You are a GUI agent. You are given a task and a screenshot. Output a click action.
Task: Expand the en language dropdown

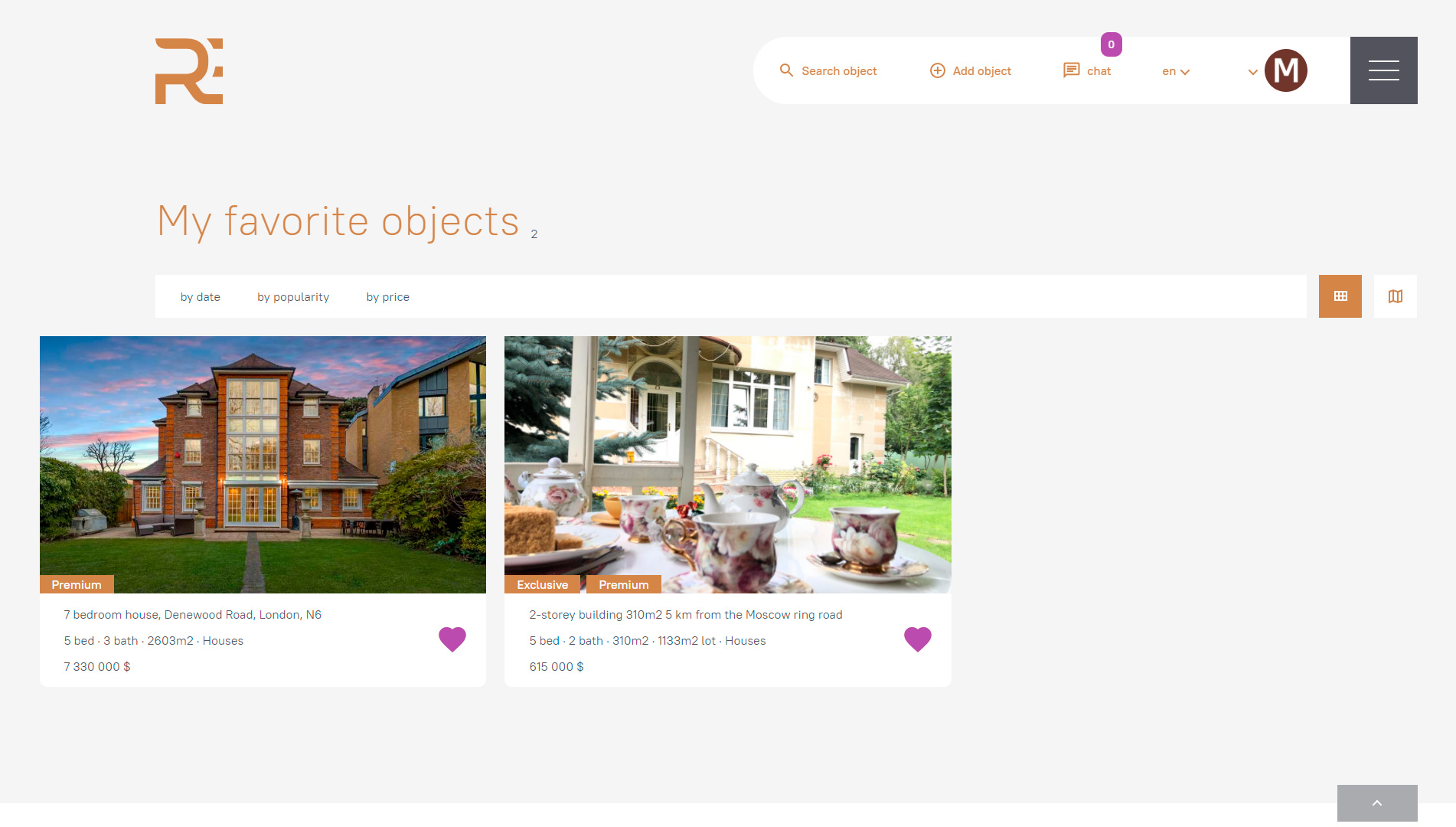pos(1176,71)
